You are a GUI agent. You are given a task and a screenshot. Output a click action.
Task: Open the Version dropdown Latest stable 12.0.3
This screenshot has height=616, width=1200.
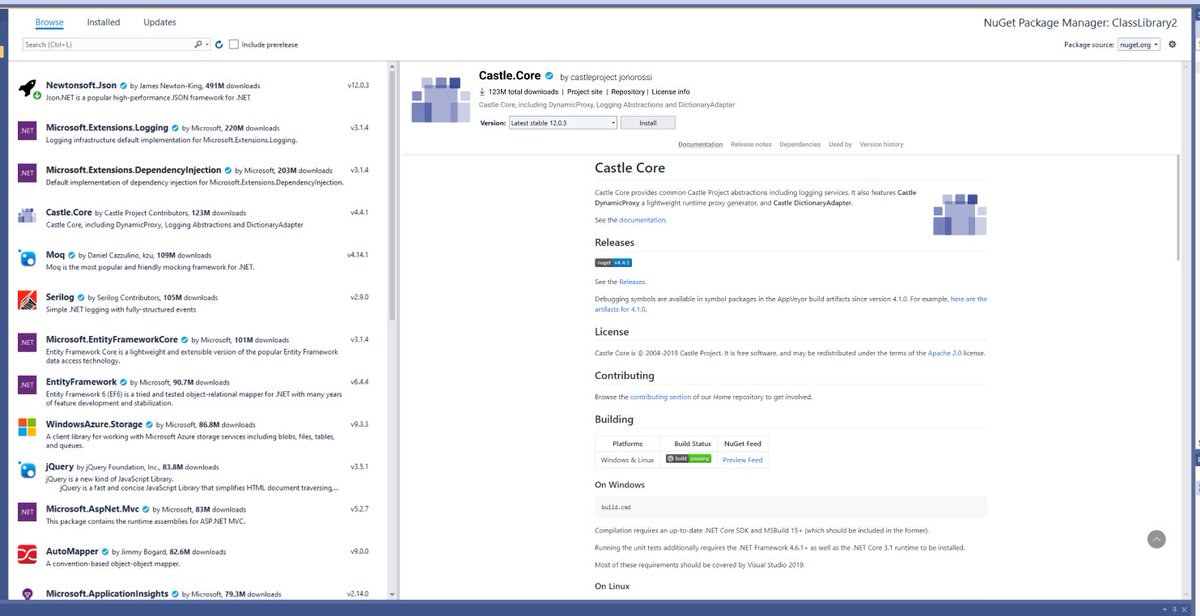563,123
